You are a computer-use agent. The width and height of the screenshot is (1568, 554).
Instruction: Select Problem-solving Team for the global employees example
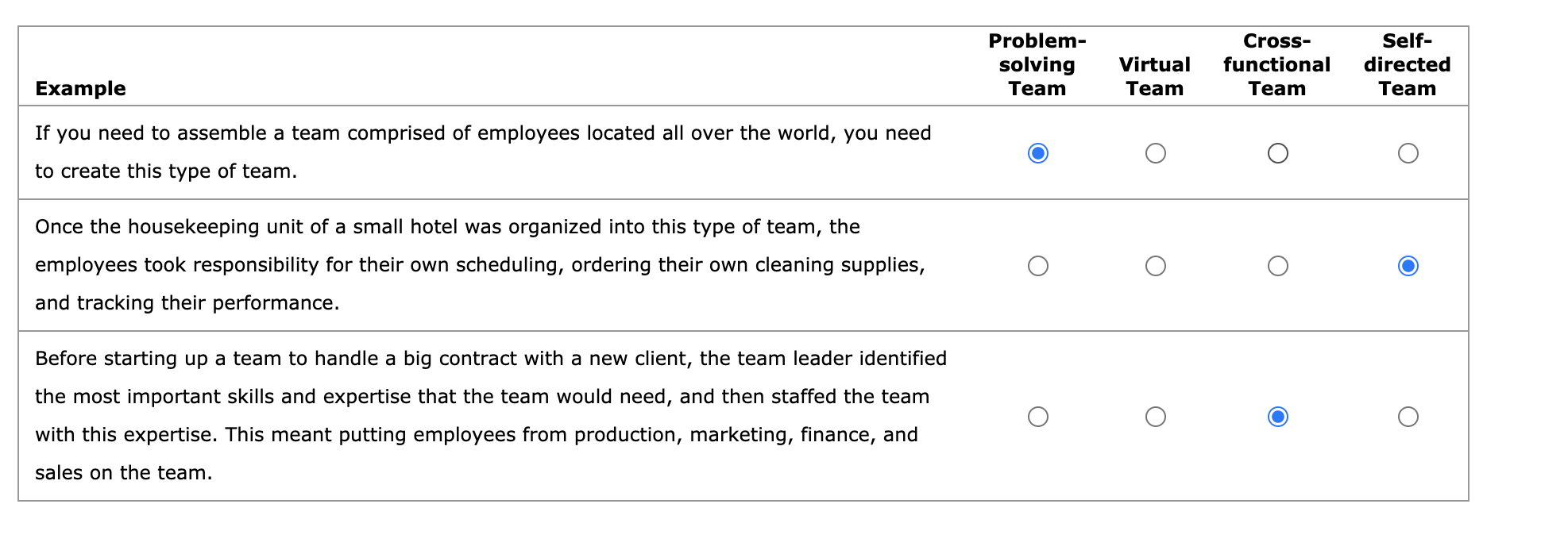click(x=1038, y=153)
